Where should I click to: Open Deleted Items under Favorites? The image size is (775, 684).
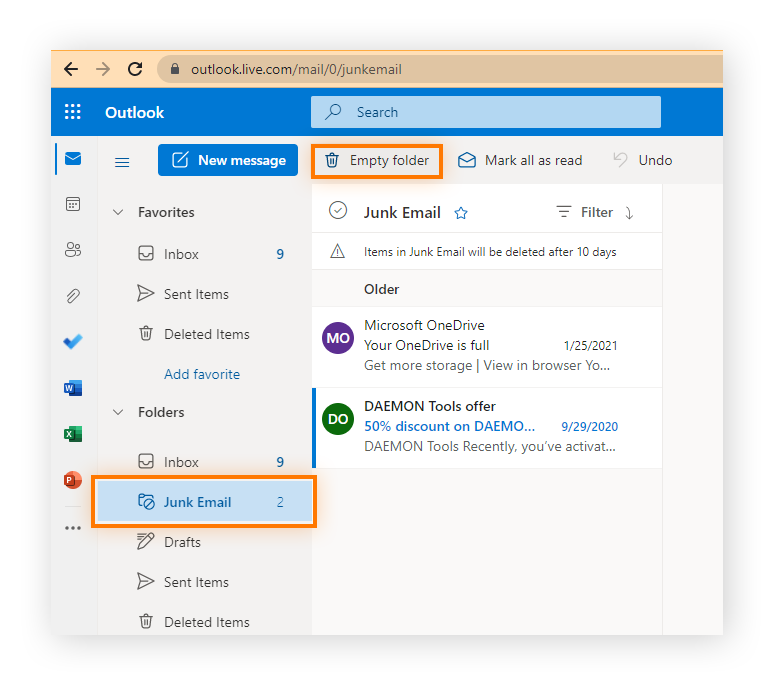click(x=205, y=334)
